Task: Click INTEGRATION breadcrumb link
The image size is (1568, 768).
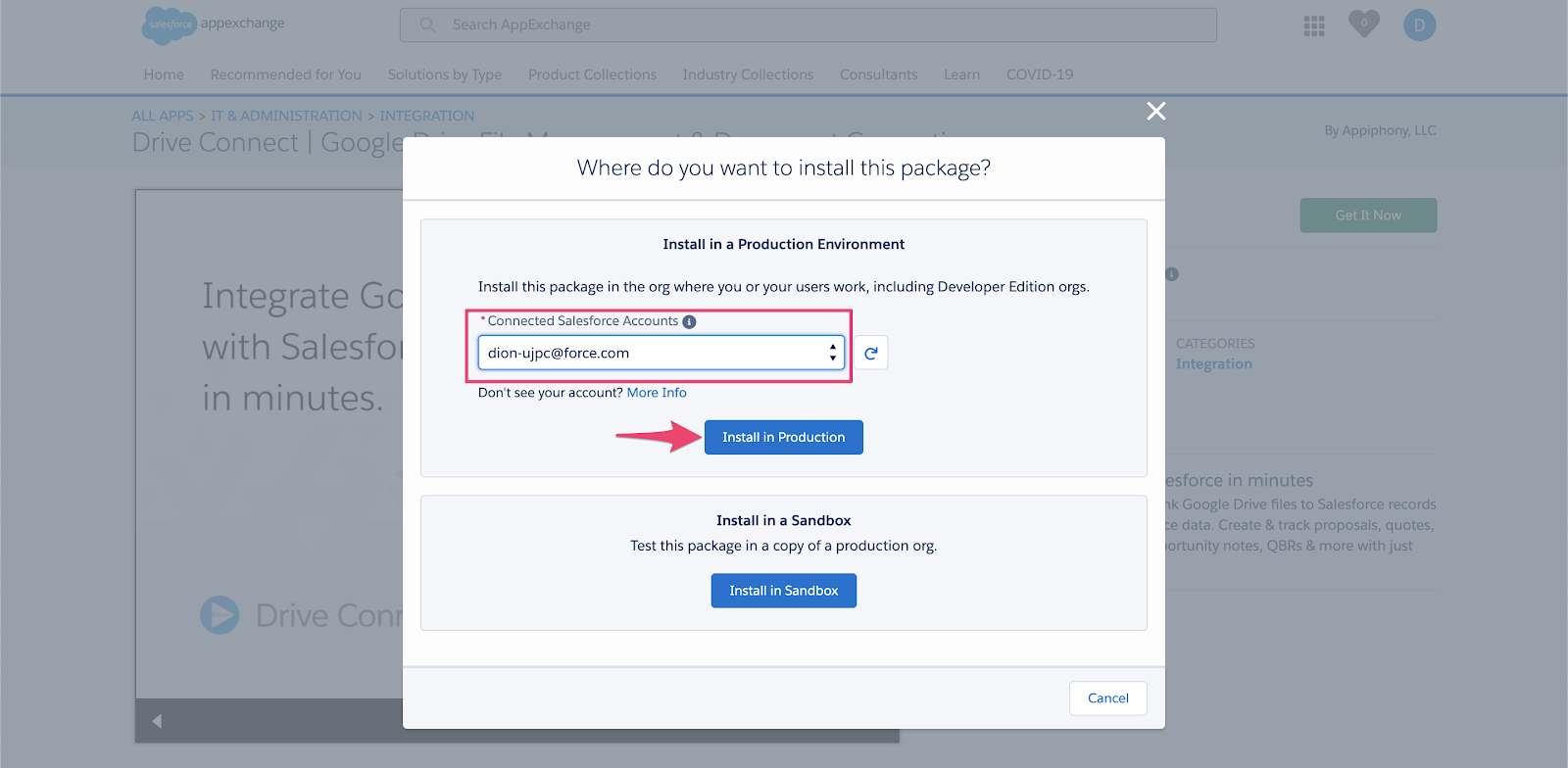Action: tap(427, 116)
